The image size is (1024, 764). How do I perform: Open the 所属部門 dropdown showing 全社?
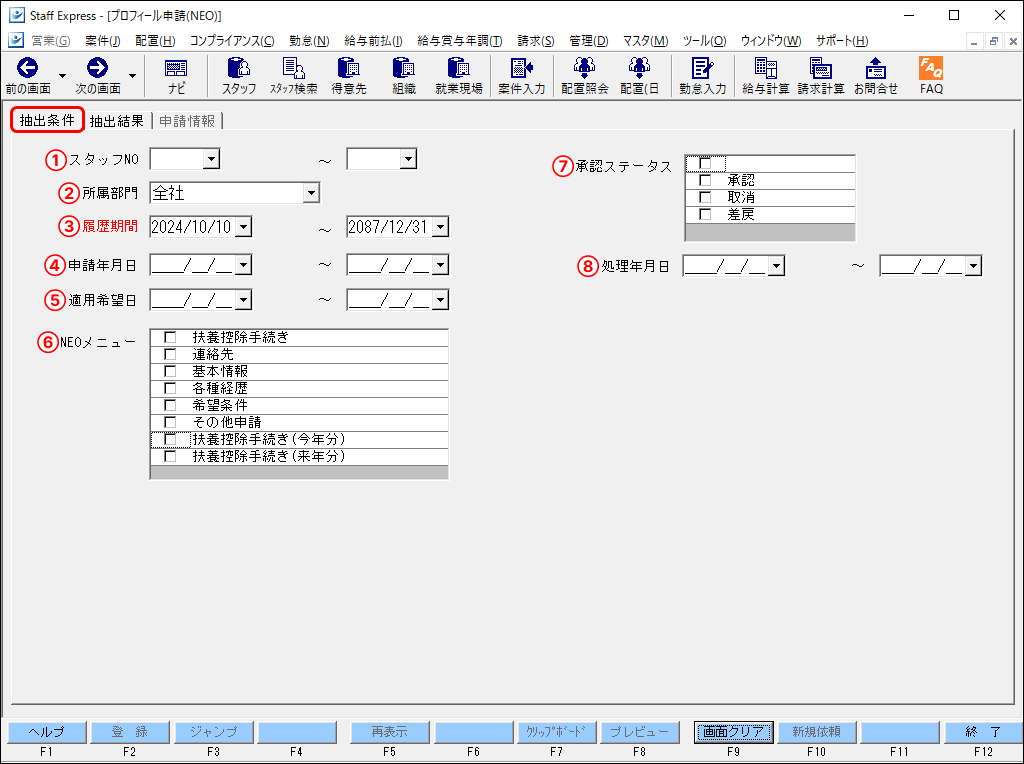[x=311, y=192]
